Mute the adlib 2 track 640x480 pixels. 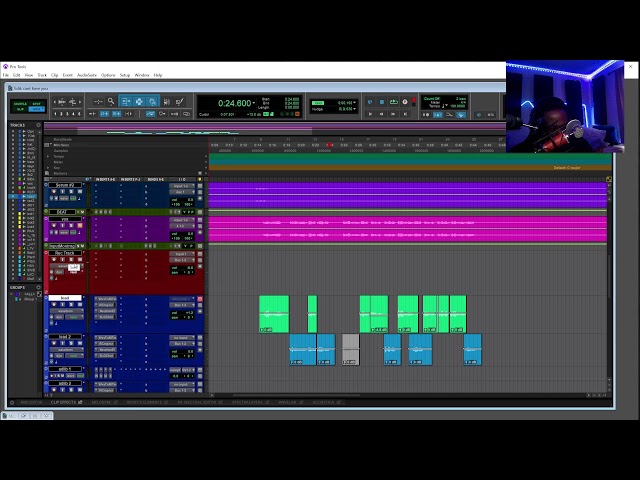pyautogui.click(x=80, y=389)
